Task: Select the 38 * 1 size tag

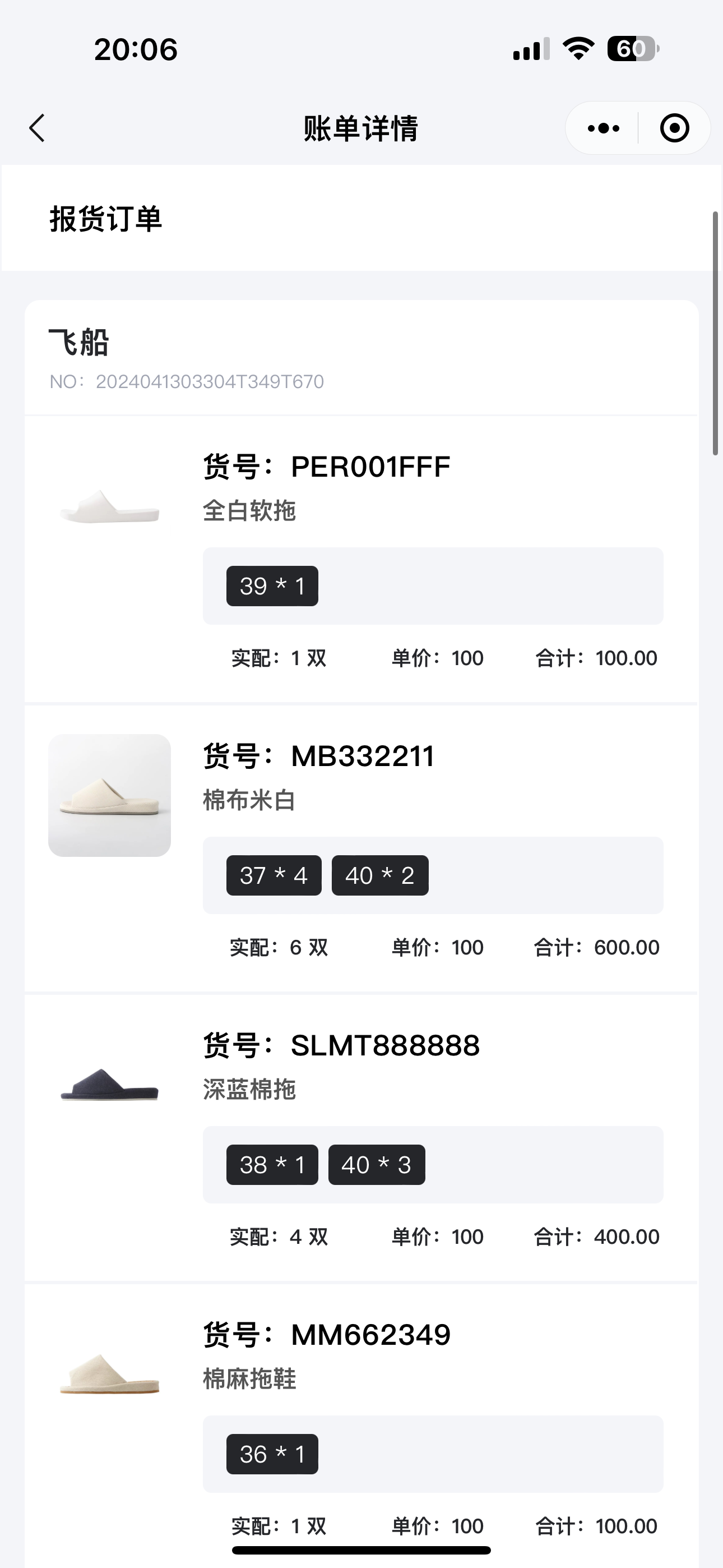Action: point(272,1165)
